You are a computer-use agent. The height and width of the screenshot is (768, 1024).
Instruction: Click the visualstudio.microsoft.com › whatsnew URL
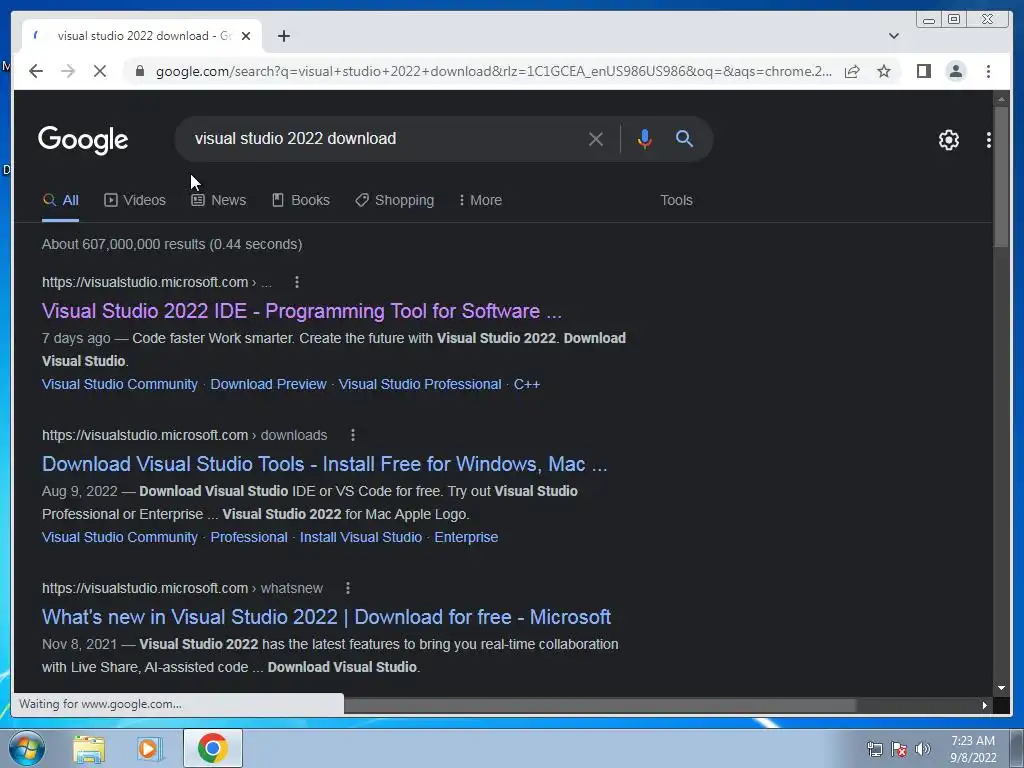(182, 588)
